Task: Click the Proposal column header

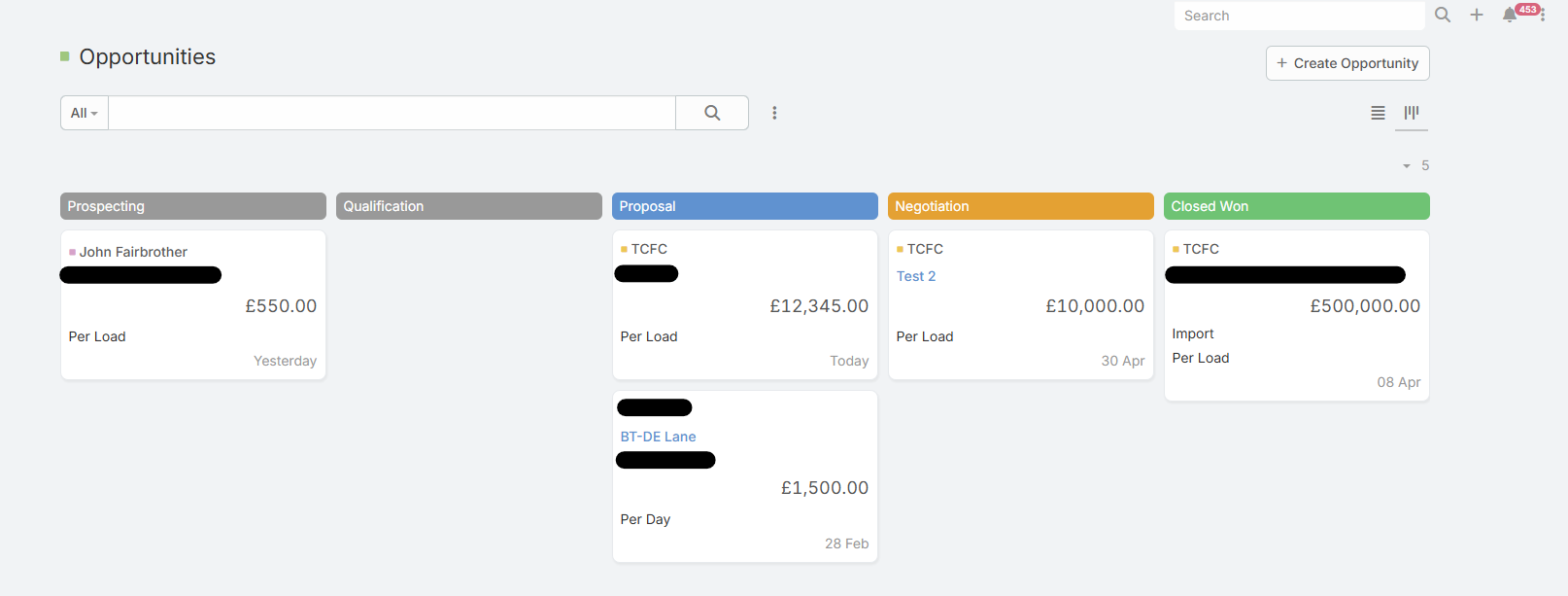Action: click(744, 206)
